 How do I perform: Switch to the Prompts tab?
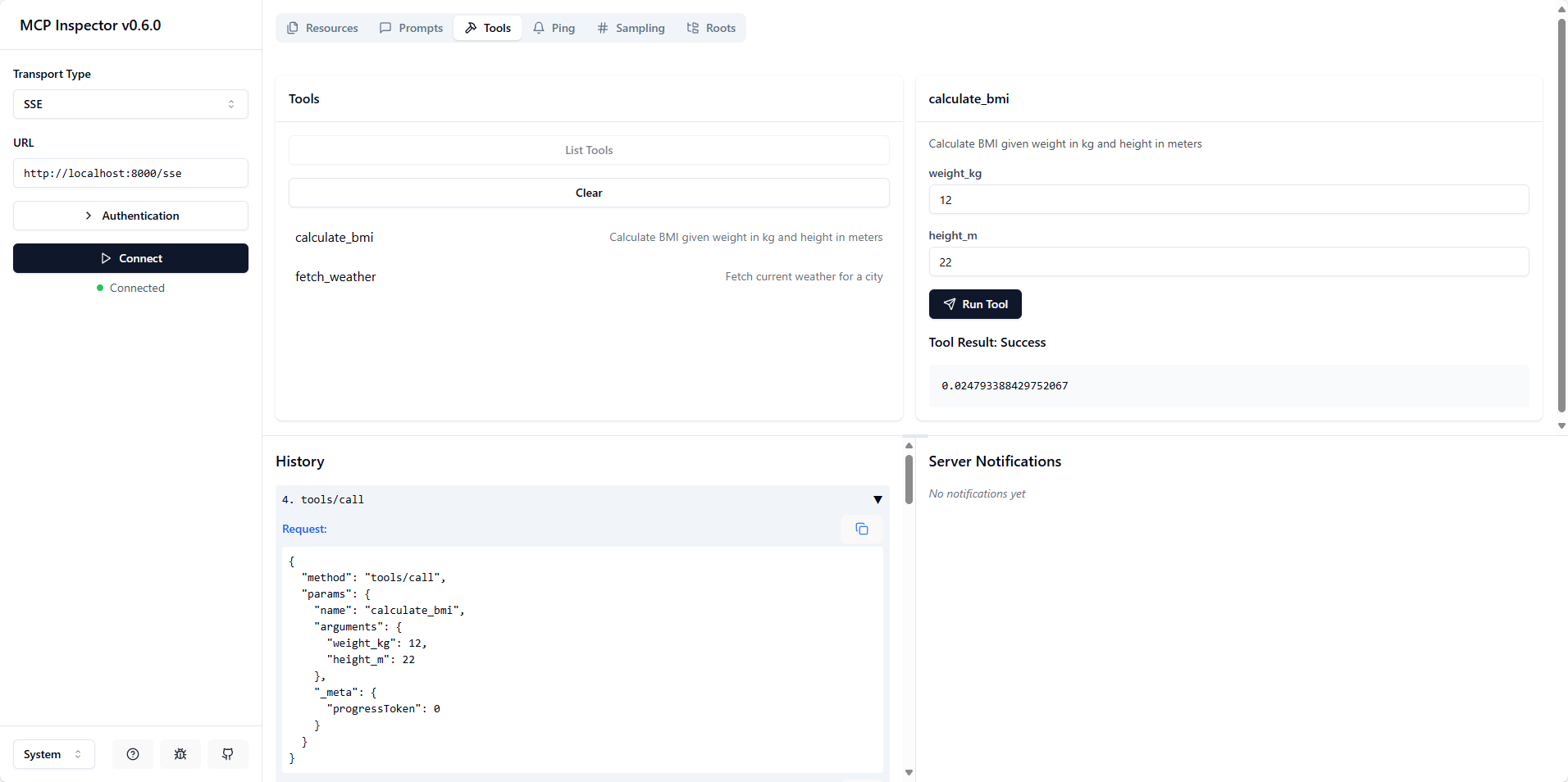(411, 27)
